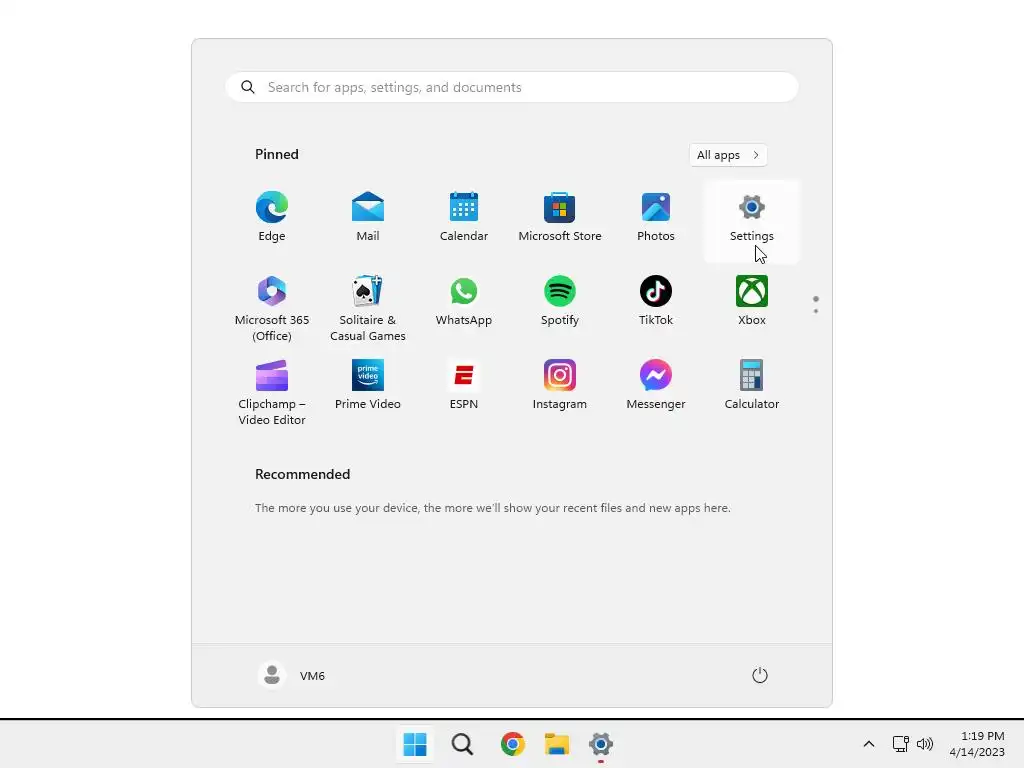Go to the next pinned apps page dot
This screenshot has width=1024, height=768.
(816, 311)
